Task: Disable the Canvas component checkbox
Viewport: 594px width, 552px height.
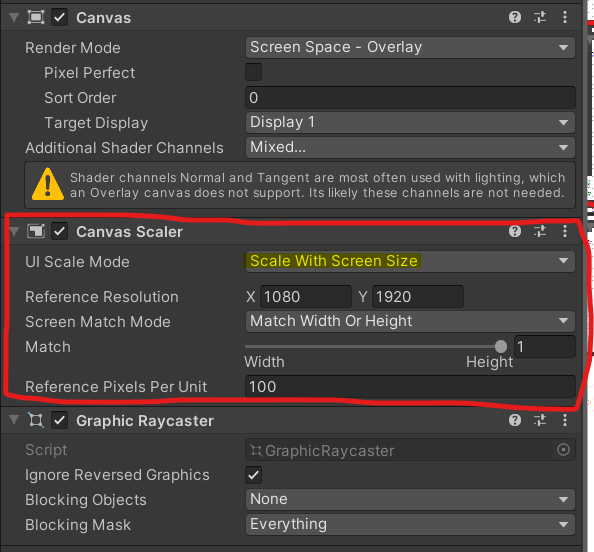Action: tap(59, 18)
